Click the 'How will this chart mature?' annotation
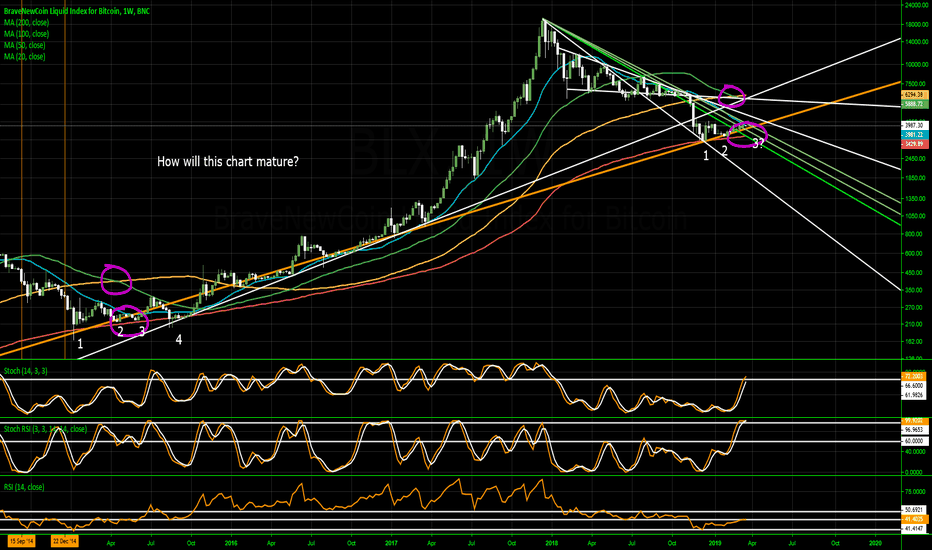932x550 pixels. point(228,161)
